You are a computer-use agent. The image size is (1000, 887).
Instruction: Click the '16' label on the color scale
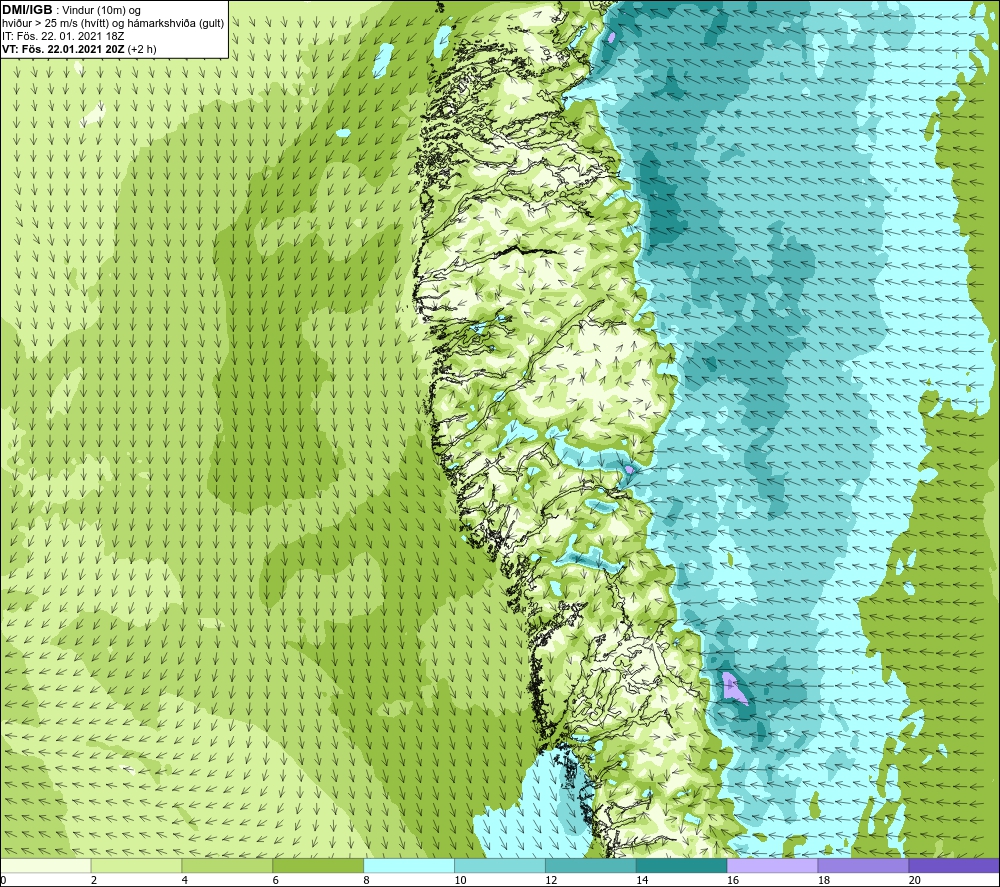click(733, 880)
